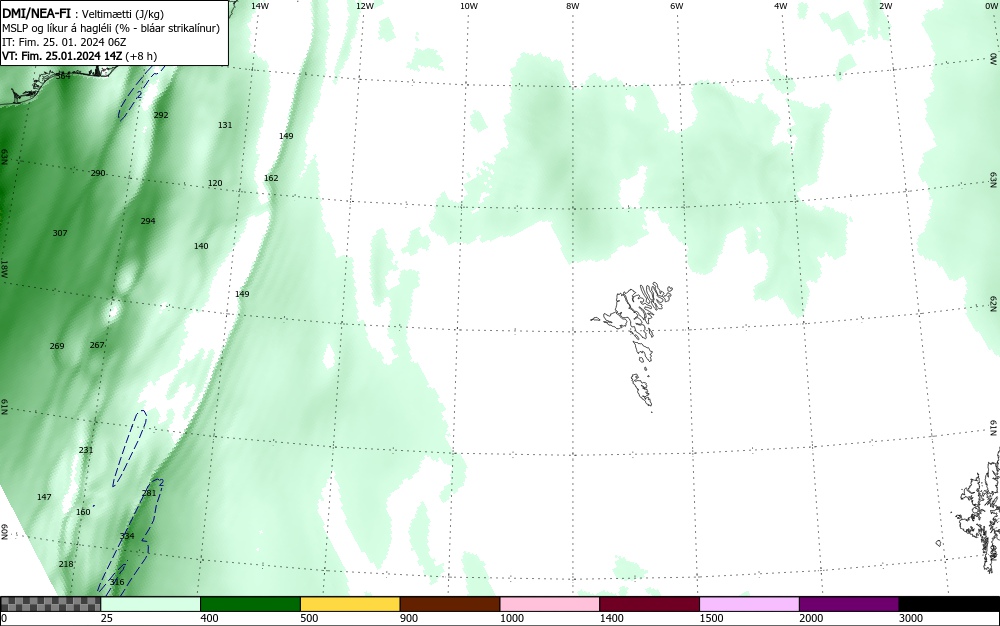Click the gray checkered 0–25 legend swatch
This screenshot has width=1000, height=626.
(x=50, y=604)
